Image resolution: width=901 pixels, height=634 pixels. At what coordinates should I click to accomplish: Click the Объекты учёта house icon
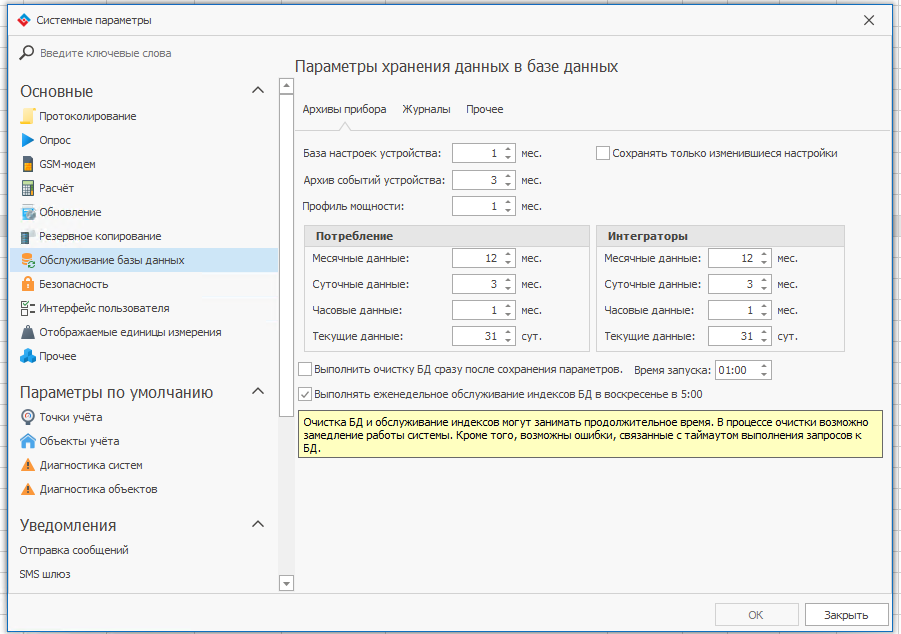click(x=28, y=441)
